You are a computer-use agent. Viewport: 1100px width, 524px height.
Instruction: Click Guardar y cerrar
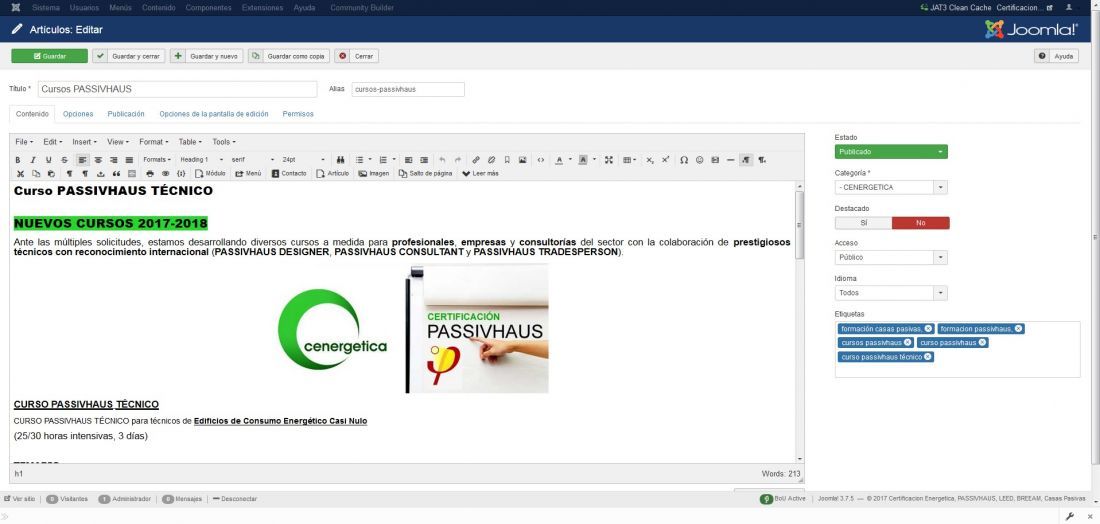coord(129,56)
